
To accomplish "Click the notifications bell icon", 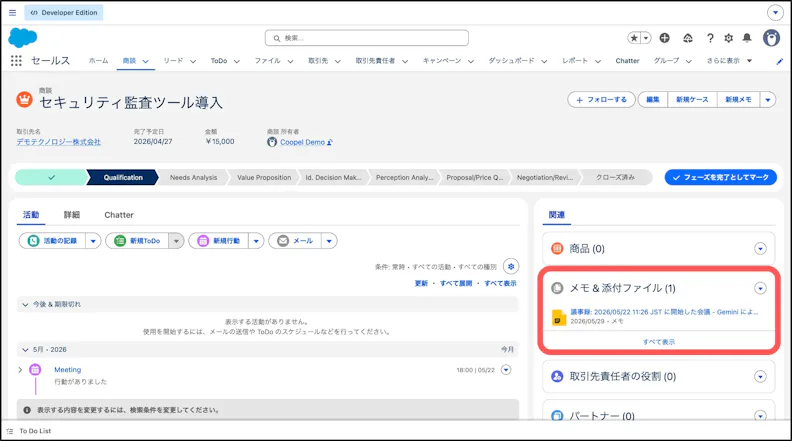I will tap(747, 38).
